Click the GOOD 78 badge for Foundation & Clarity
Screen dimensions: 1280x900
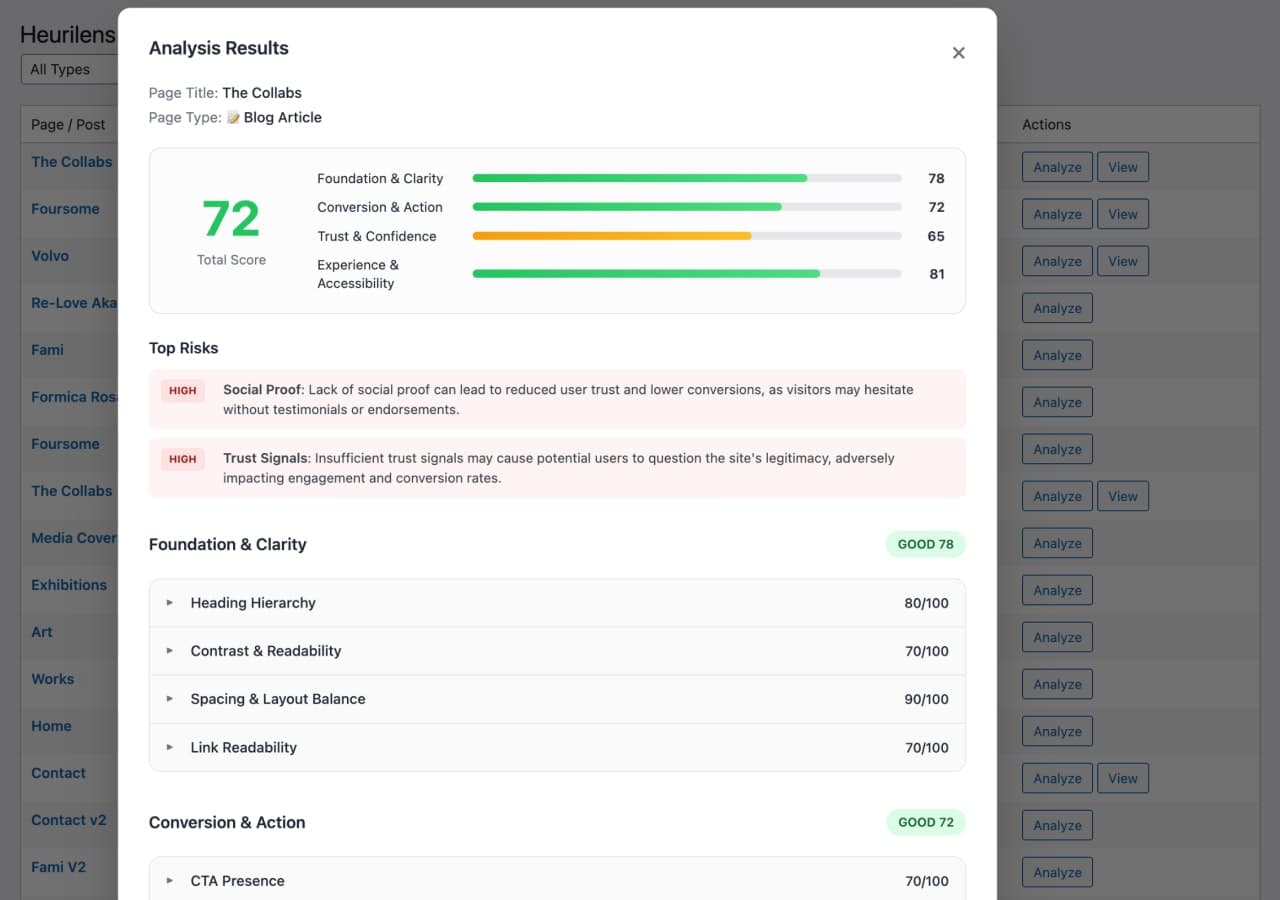[x=925, y=544]
